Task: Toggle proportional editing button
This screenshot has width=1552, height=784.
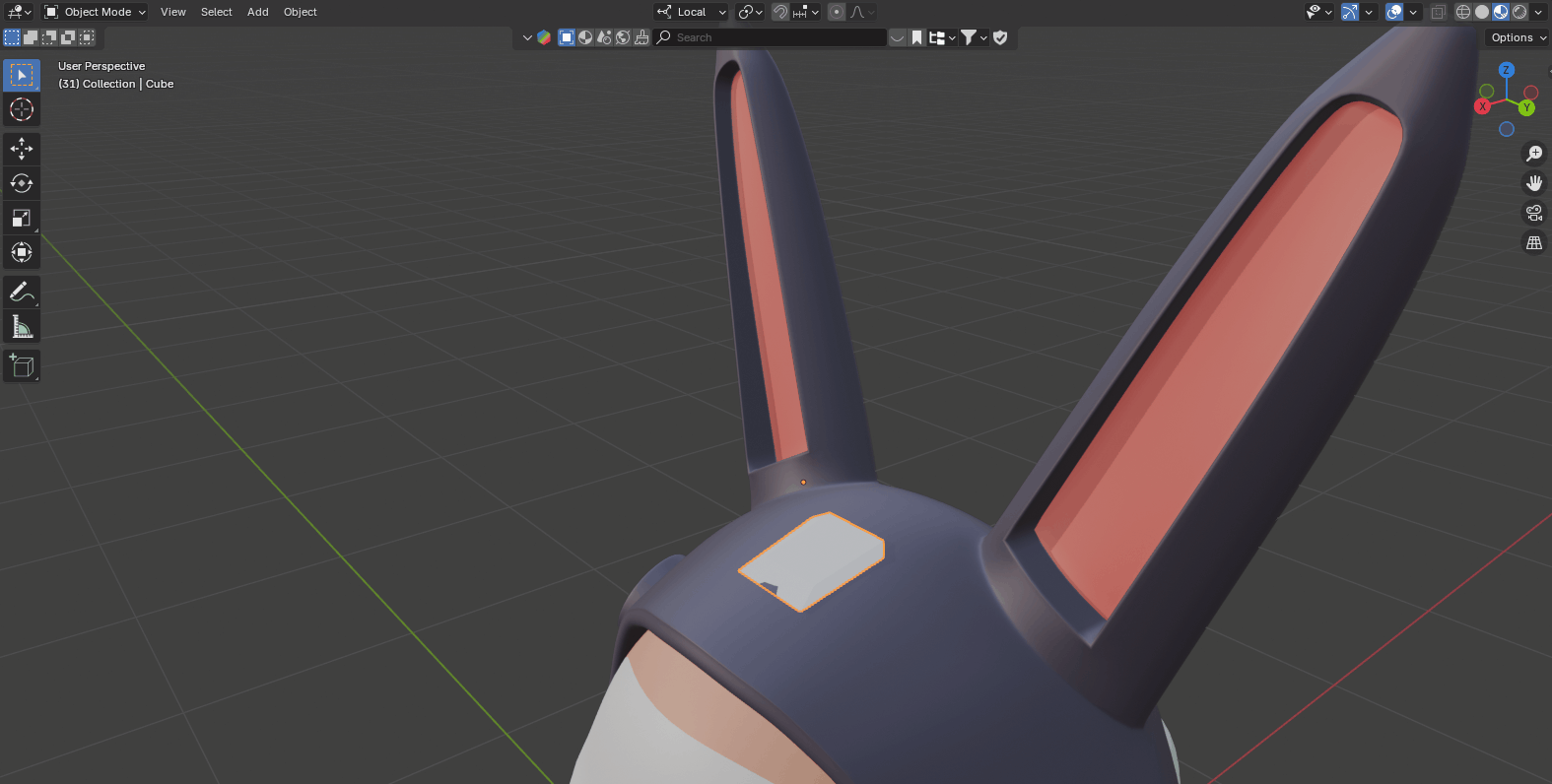Action: tap(837, 12)
